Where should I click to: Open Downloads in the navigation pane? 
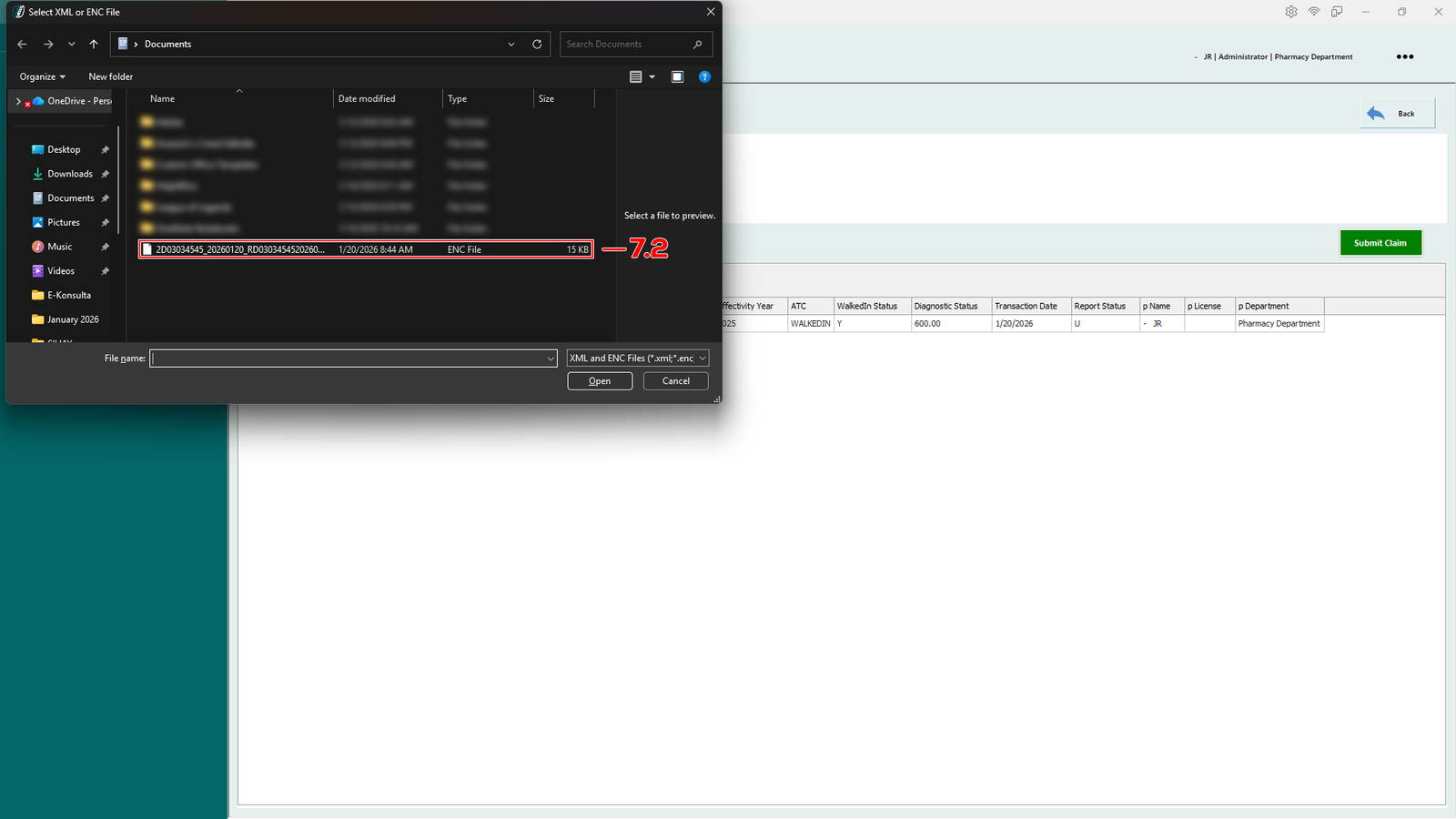(69, 174)
